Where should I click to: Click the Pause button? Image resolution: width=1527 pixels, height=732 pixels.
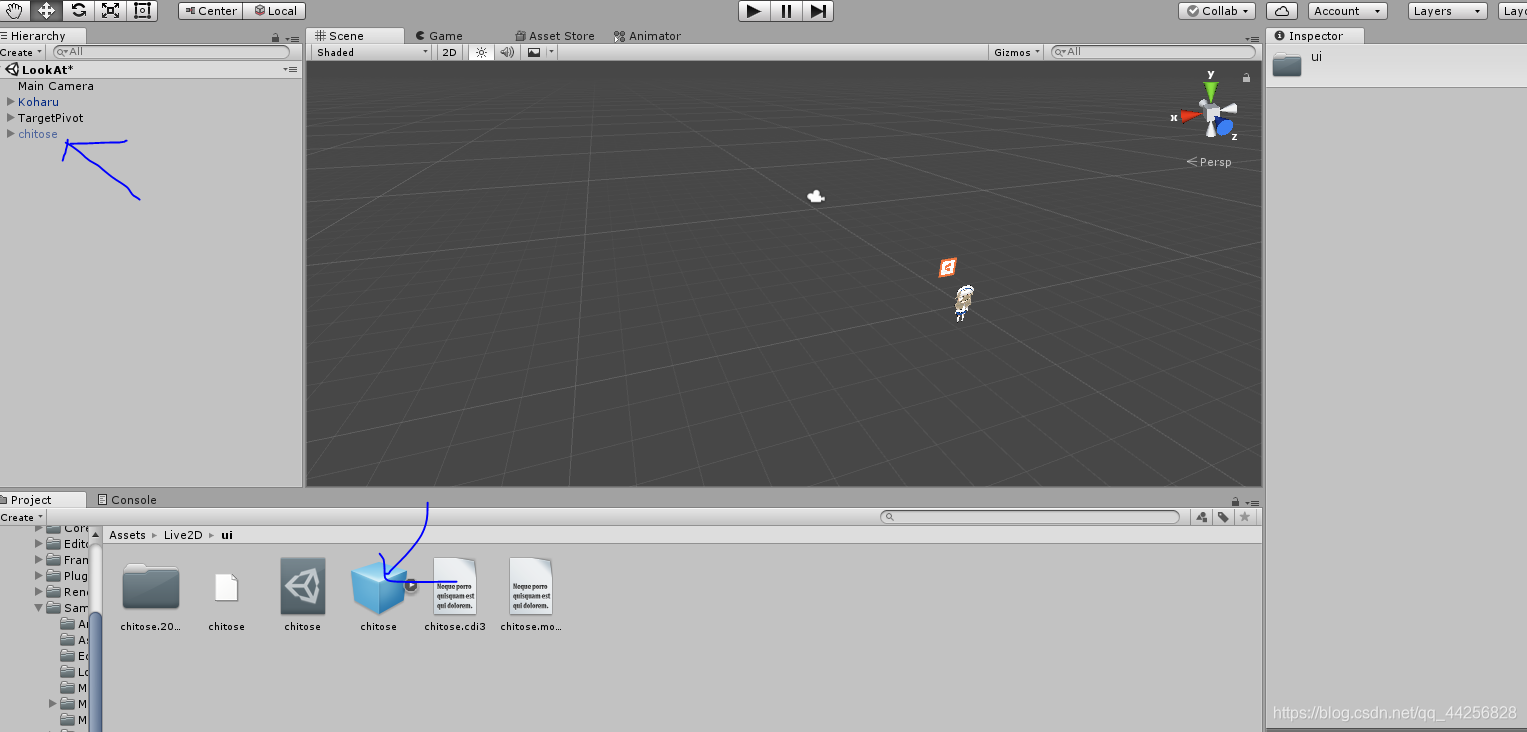coord(786,11)
